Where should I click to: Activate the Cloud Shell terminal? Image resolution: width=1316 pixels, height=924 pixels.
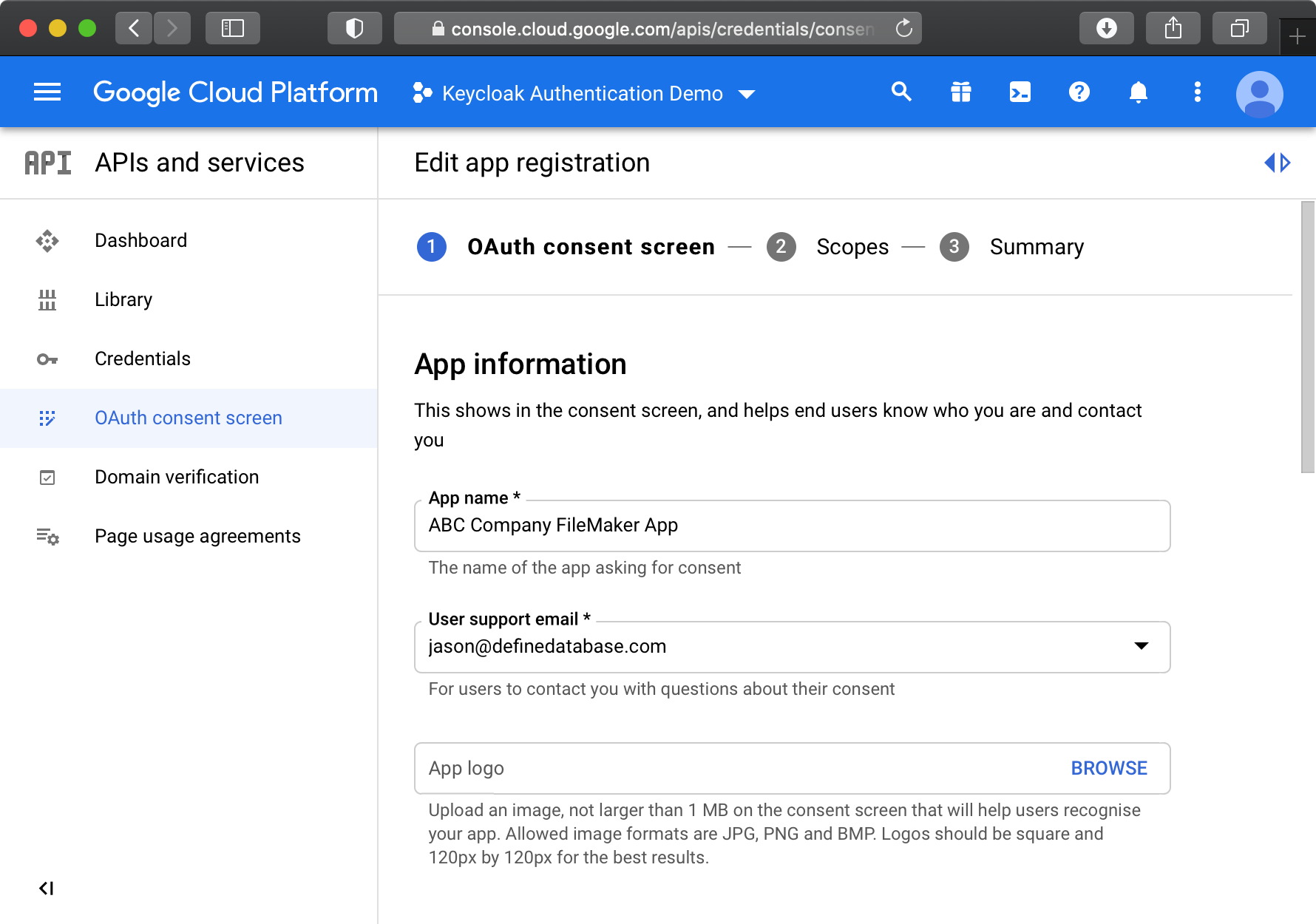pos(1020,92)
